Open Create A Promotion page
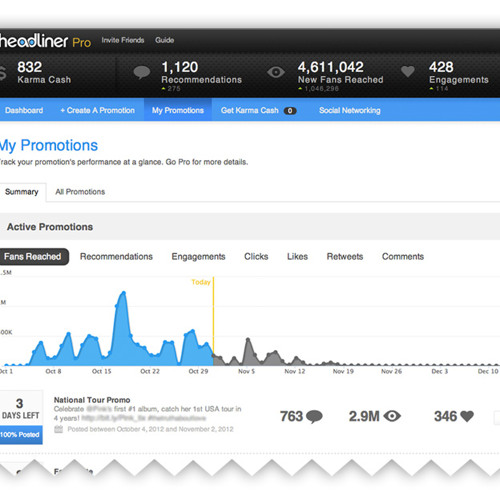The height and width of the screenshot is (500, 500). click(x=97, y=110)
